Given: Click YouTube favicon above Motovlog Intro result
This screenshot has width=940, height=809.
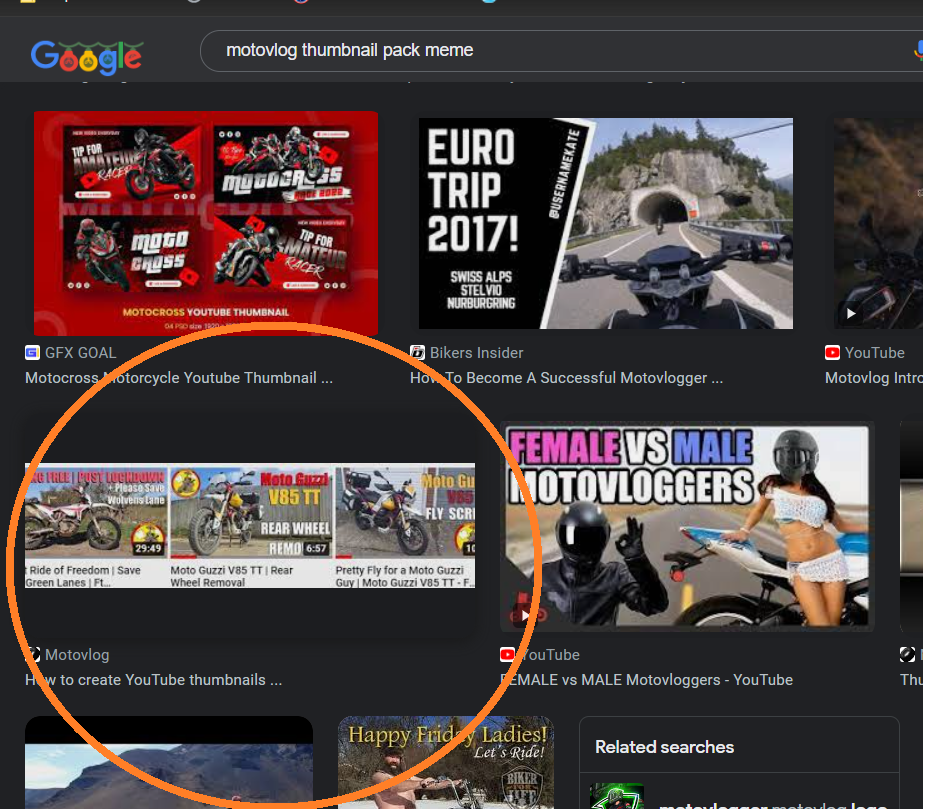Looking at the screenshot, I should coord(832,352).
